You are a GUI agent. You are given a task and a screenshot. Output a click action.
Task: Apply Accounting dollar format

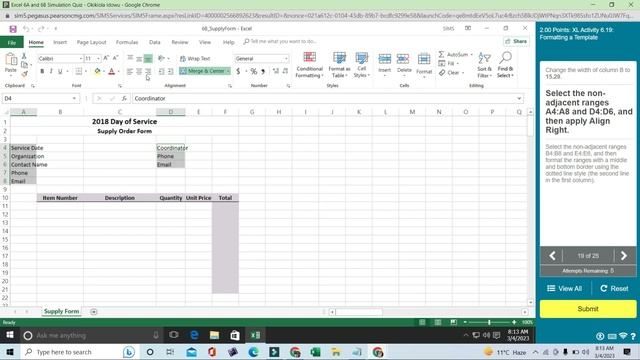238,71
